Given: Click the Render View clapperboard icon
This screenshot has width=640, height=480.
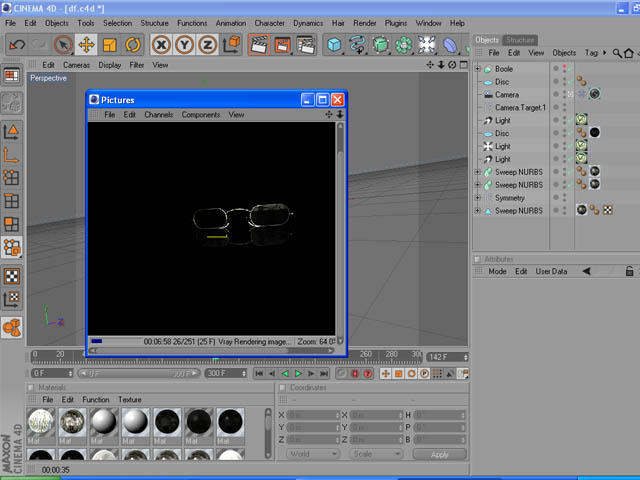Looking at the screenshot, I should pyautogui.click(x=259, y=44).
